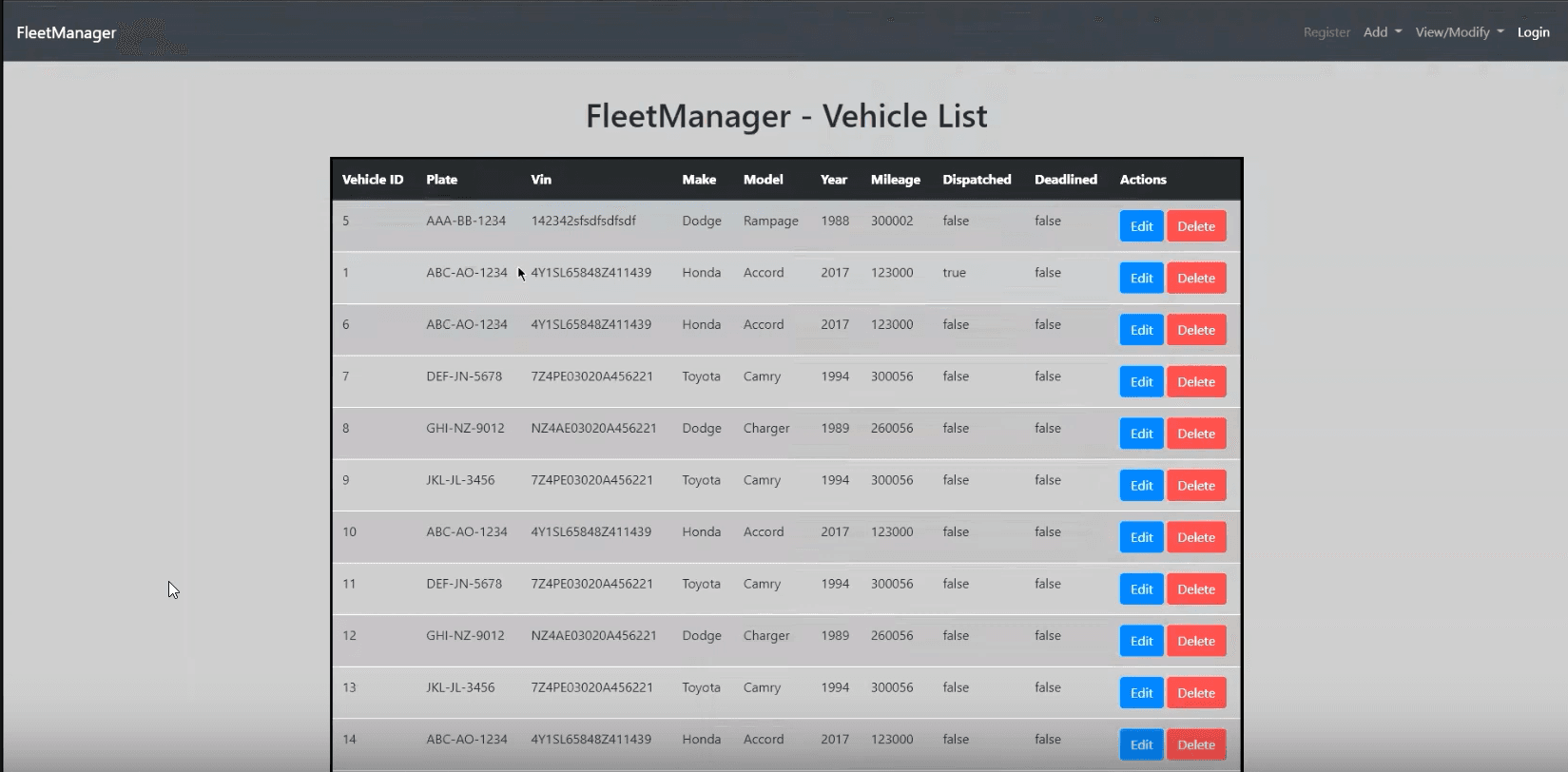Delete vehicle ID 11 row
1568x772 pixels.
click(x=1196, y=589)
